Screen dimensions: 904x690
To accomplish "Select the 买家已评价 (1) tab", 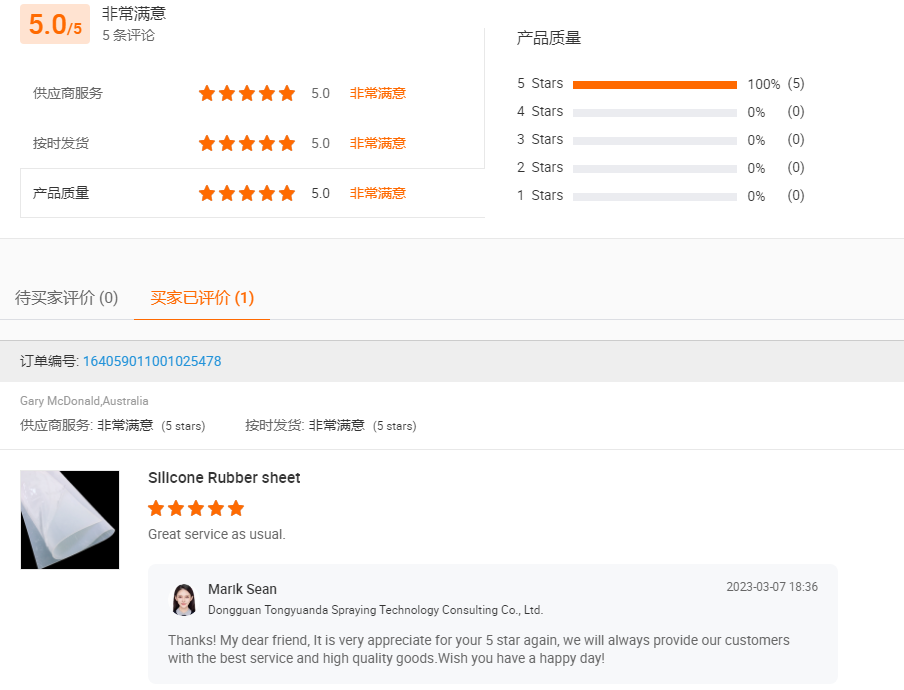I will [202, 298].
